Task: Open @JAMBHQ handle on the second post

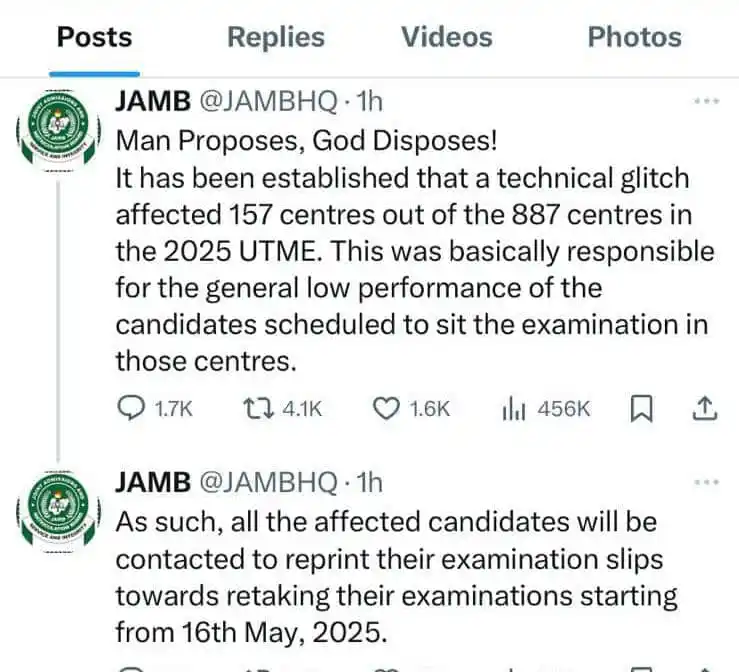Action: click(x=269, y=483)
